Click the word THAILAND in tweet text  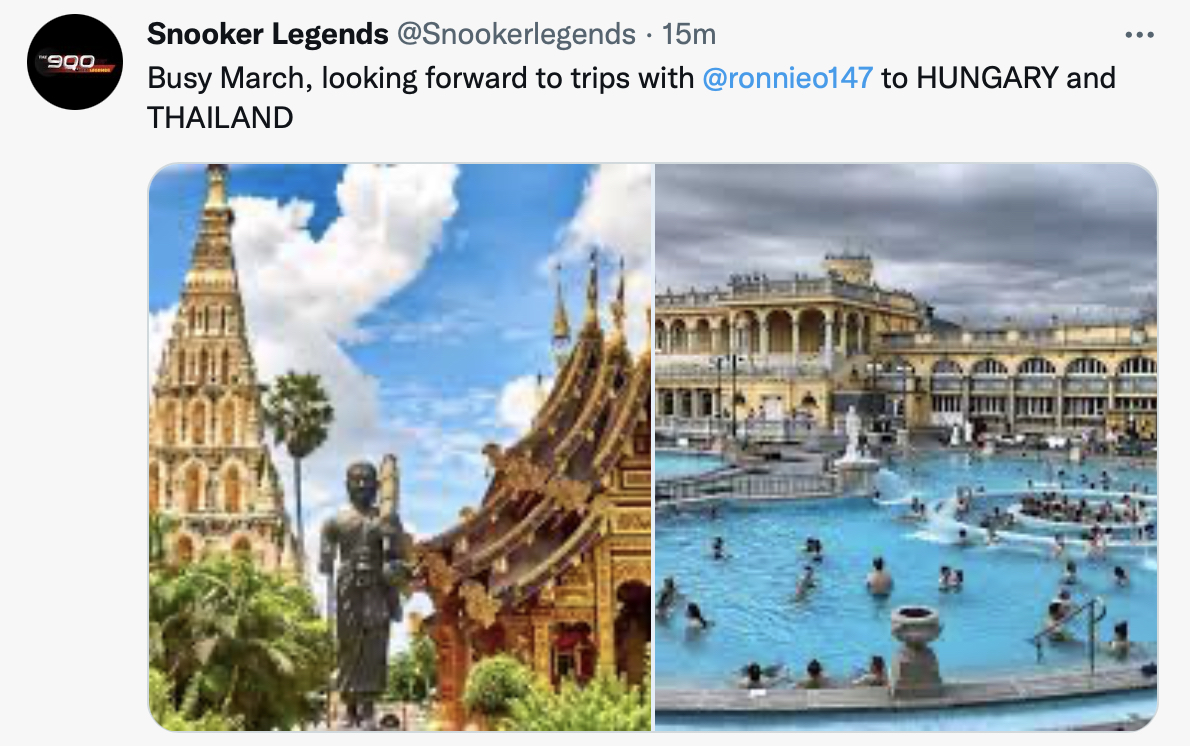point(220,118)
